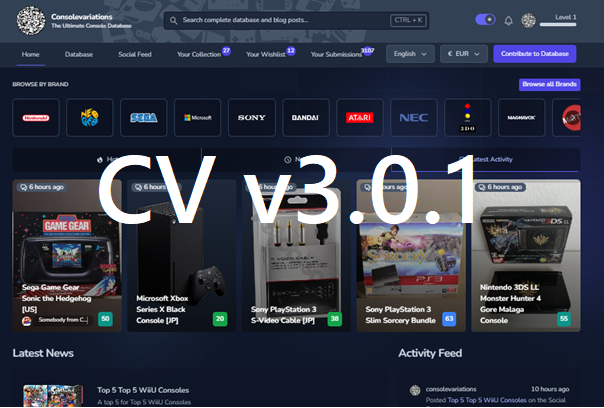
Task: Click Browse all Brands button
Action: click(549, 84)
